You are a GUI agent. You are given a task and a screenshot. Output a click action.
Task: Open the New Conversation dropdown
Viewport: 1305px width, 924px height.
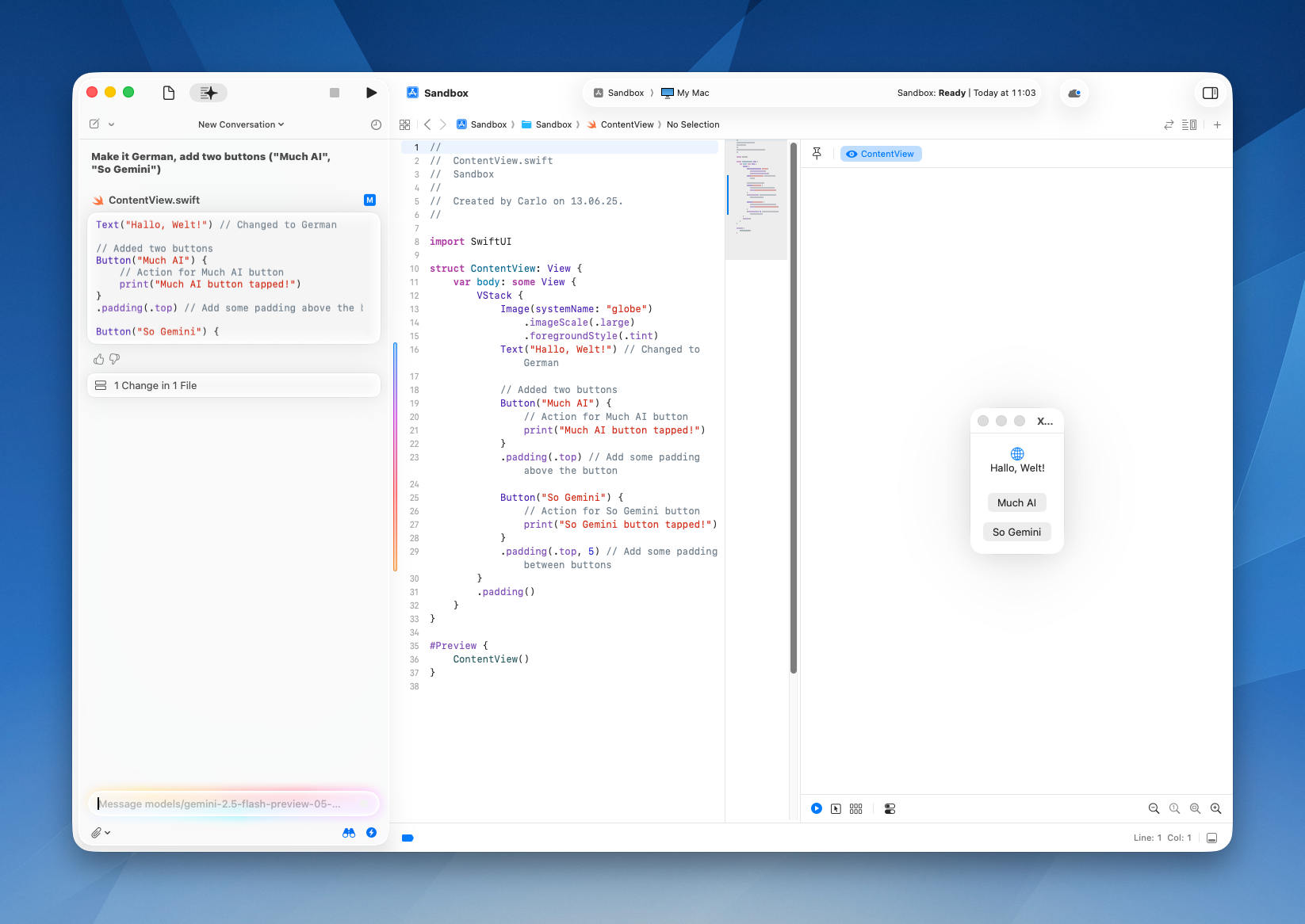(x=240, y=124)
